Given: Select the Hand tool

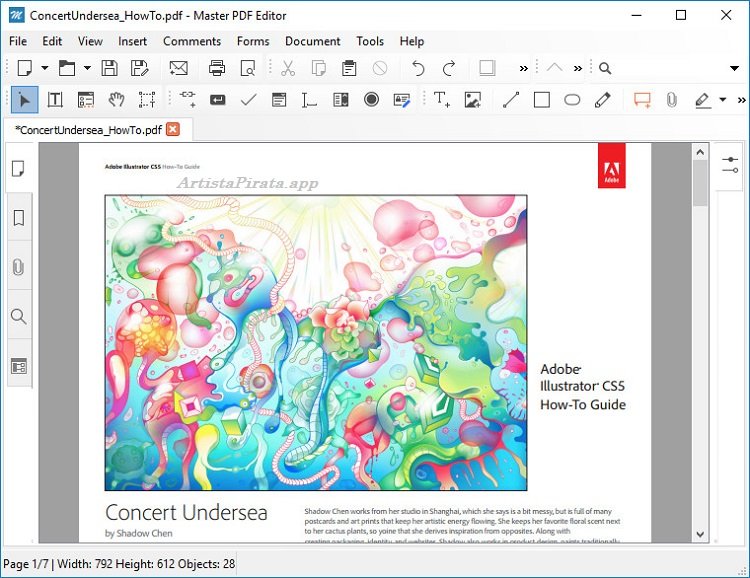Looking at the screenshot, I should click(116, 100).
